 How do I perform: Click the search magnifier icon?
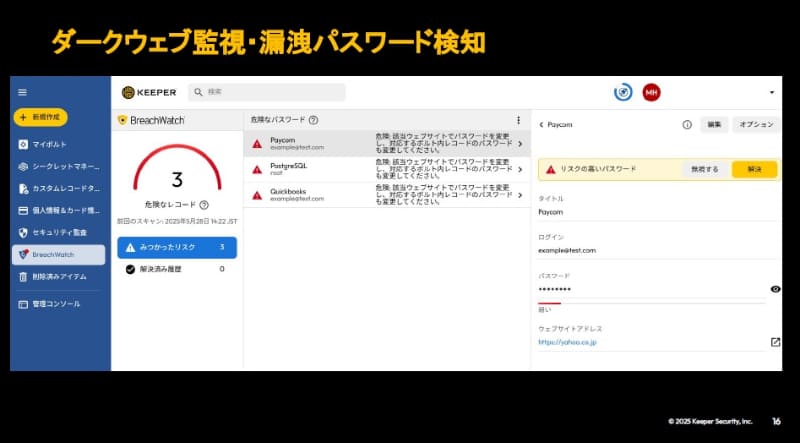click(199, 92)
